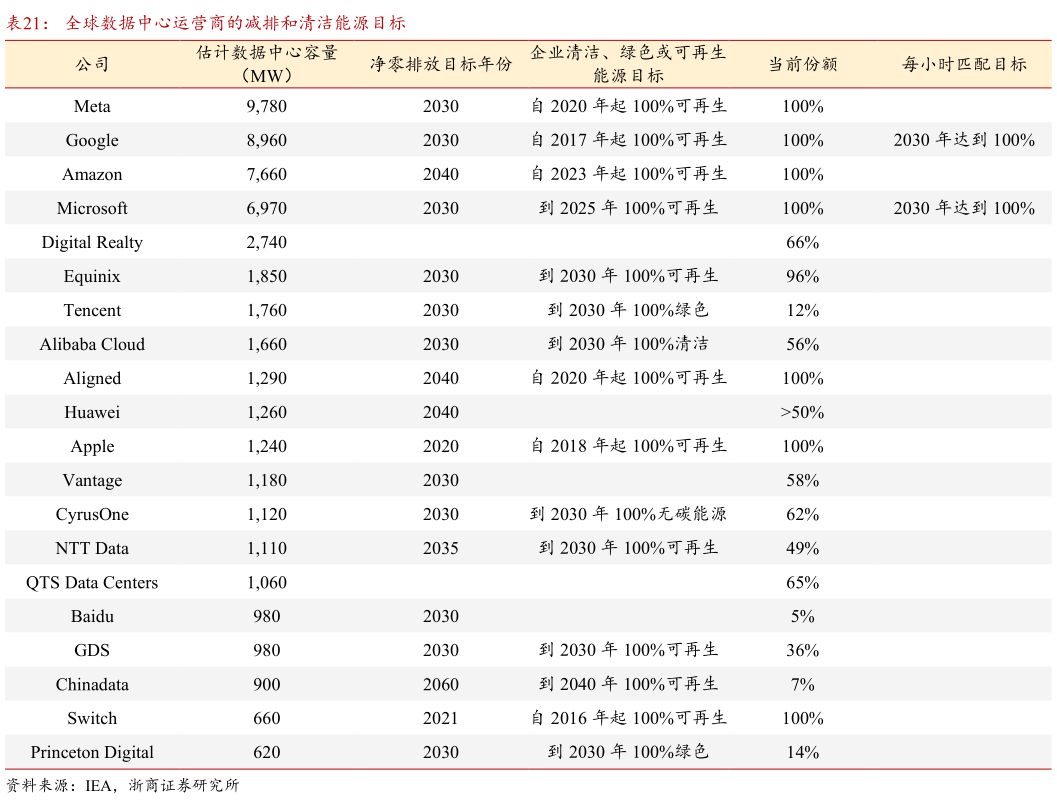Click the 到 2025 年 100%可再生 cell

point(628,208)
